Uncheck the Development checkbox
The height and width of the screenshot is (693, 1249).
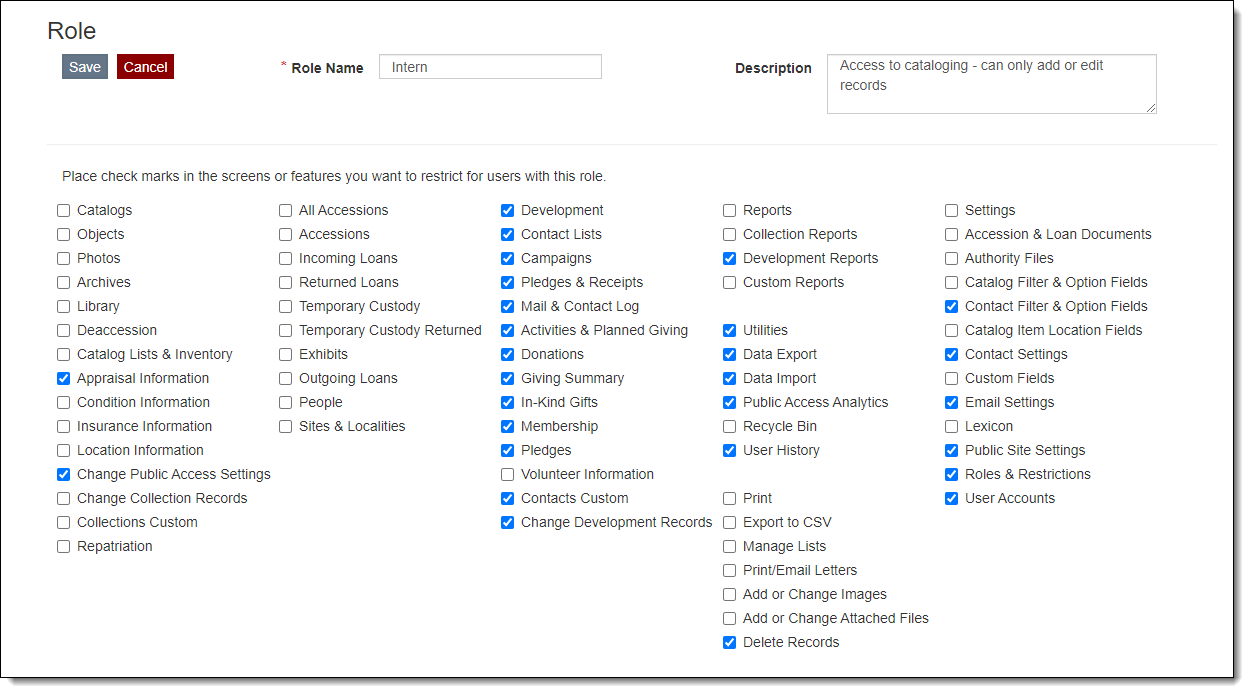[507, 210]
